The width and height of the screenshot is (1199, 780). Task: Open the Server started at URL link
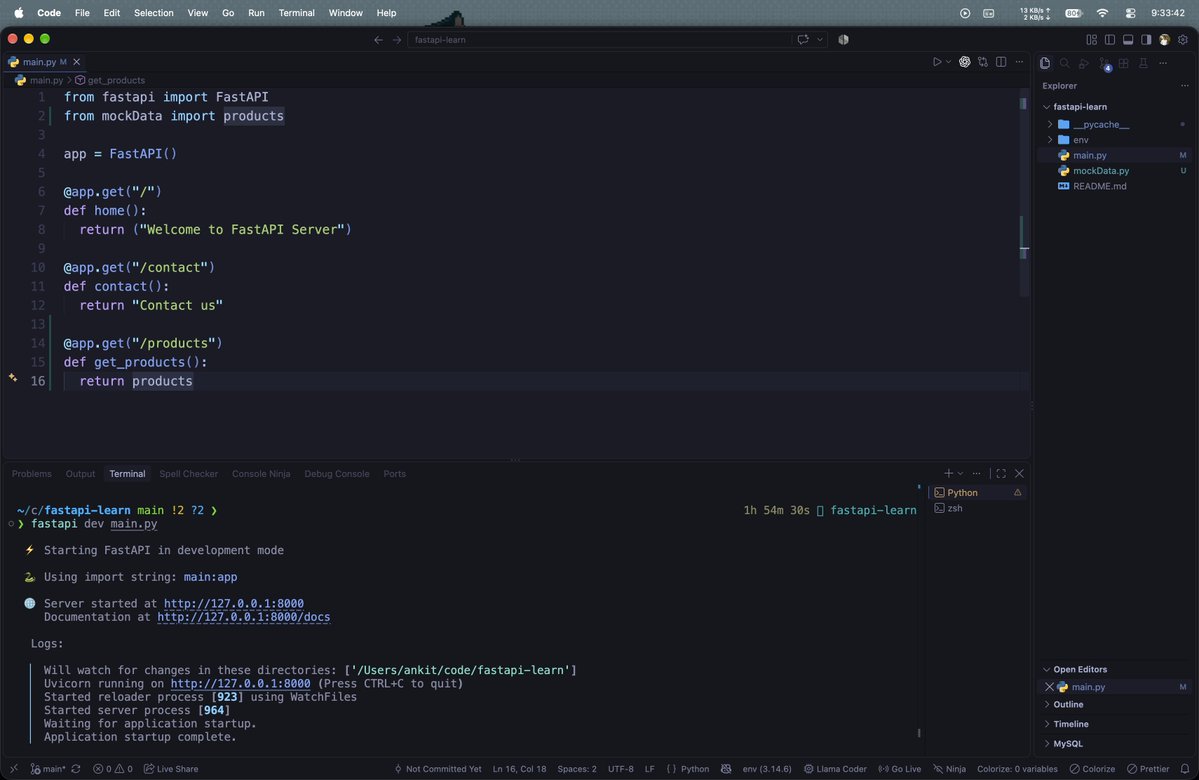[233, 603]
